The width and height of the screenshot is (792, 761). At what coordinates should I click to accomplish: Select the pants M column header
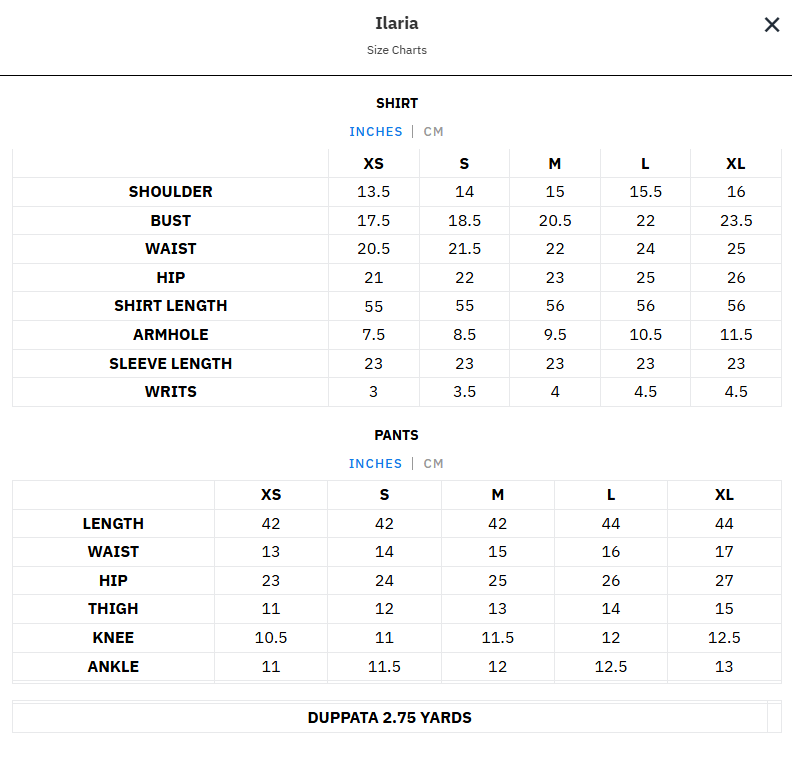(x=498, y=495)
